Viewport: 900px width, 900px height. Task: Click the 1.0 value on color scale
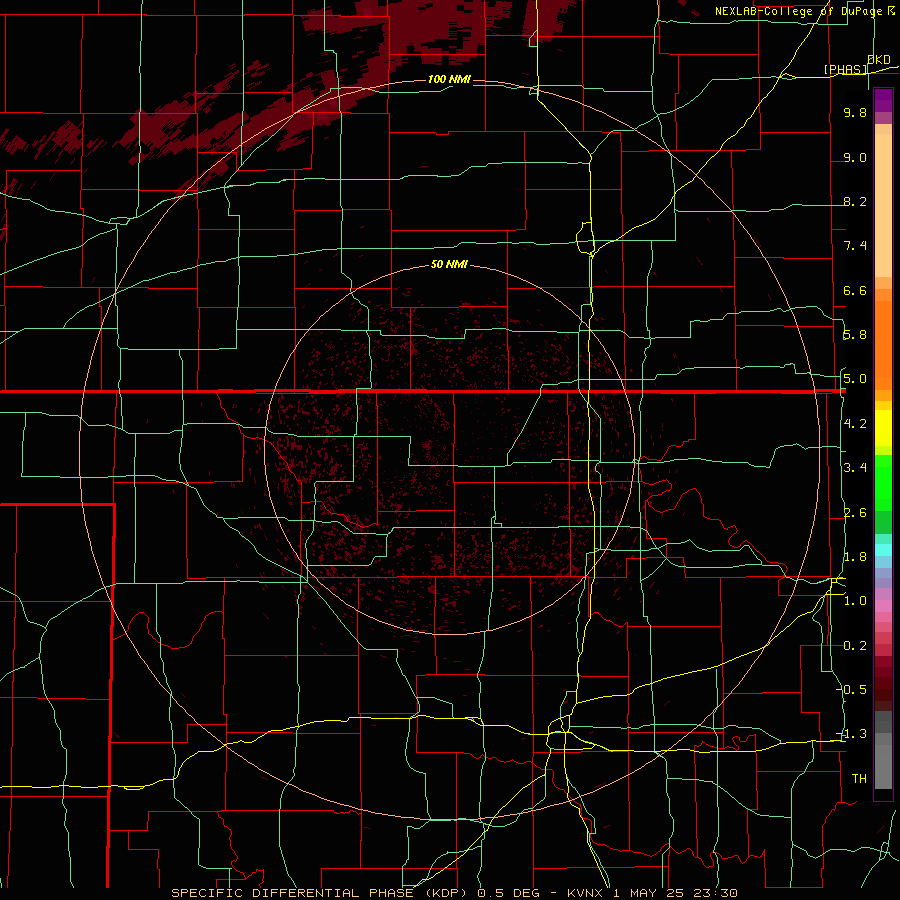pyautogui.click(x=855, y=601)
